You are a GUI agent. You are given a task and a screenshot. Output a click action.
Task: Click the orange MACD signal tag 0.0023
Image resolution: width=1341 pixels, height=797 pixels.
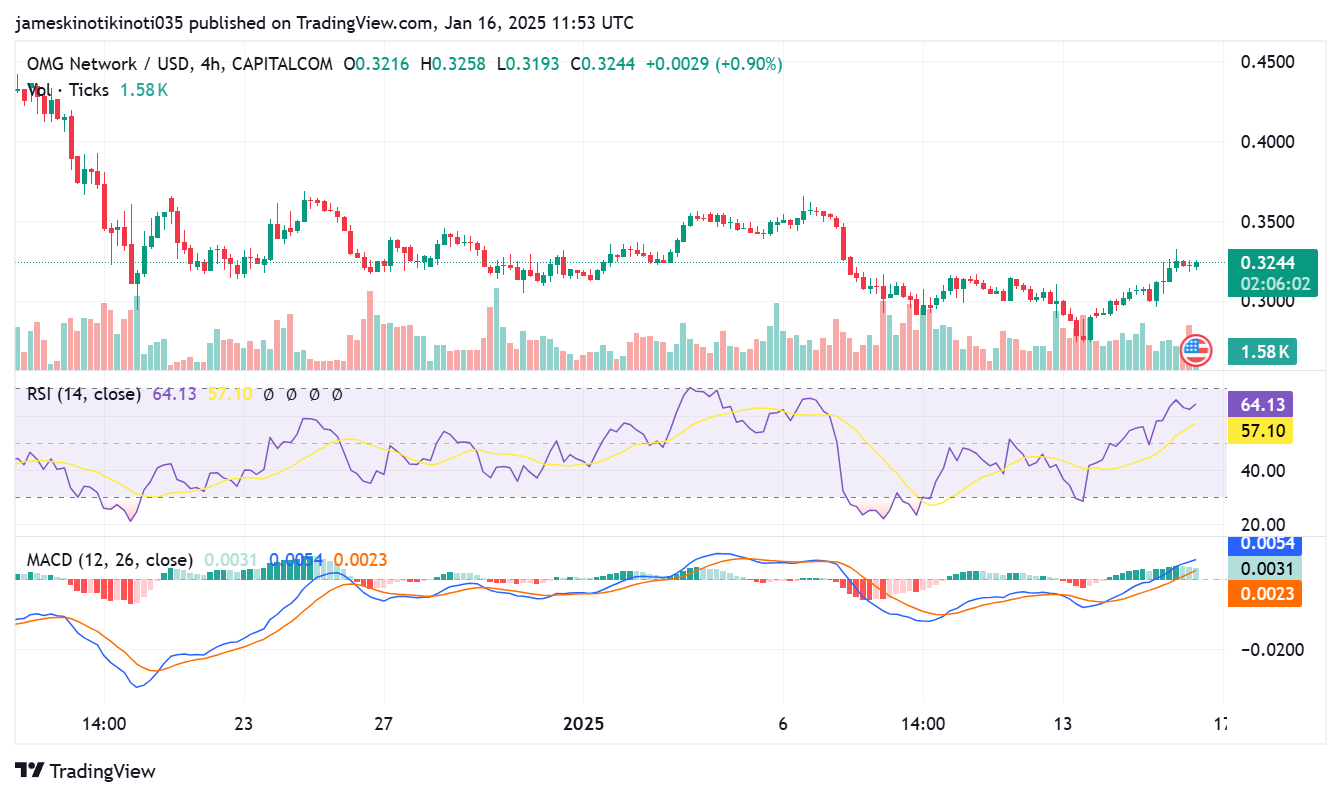[1266, 594]
